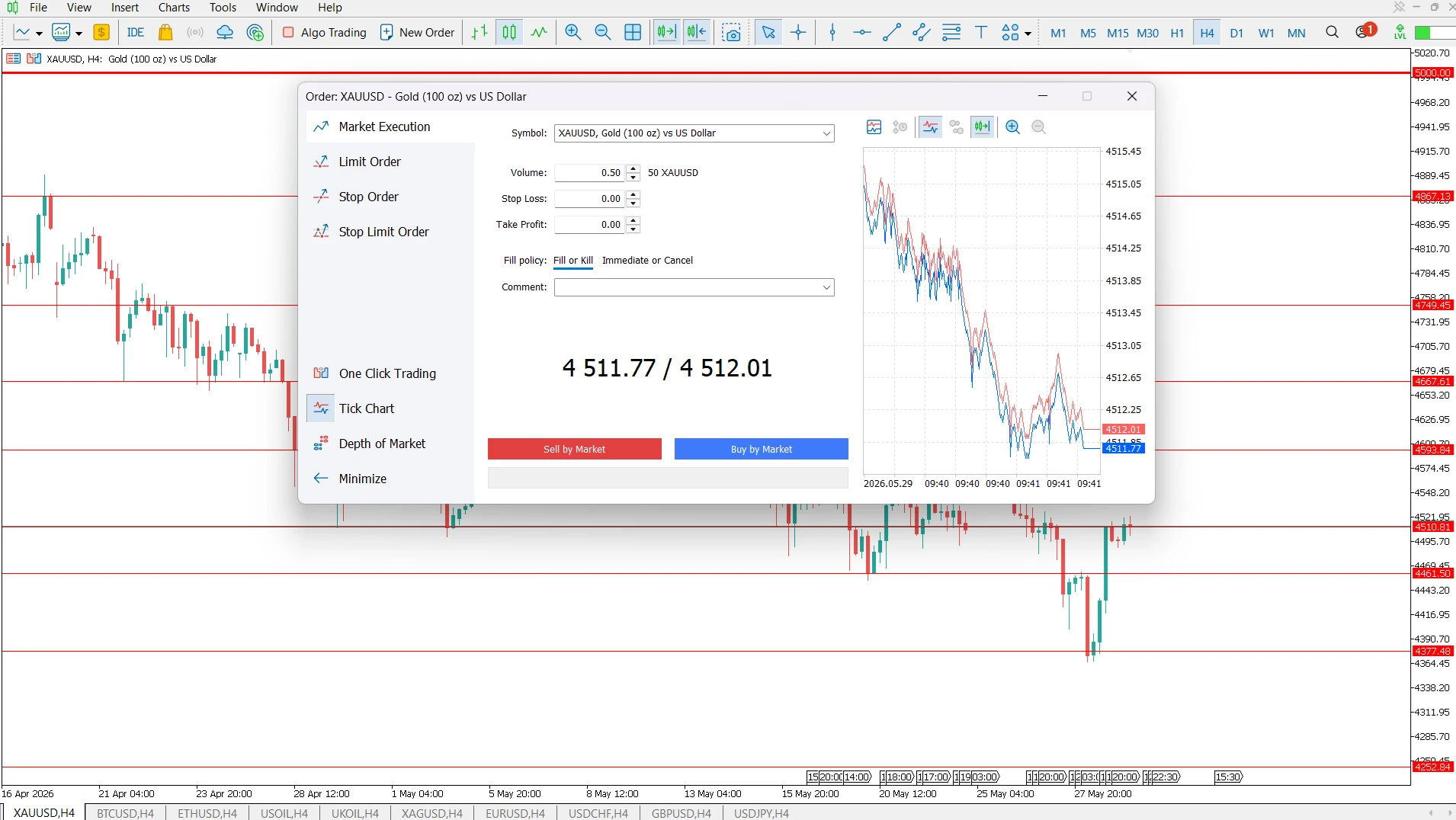Zoom in on the tick chart
Viewport: 1456px width, 820px height.
coord(1013,127)
